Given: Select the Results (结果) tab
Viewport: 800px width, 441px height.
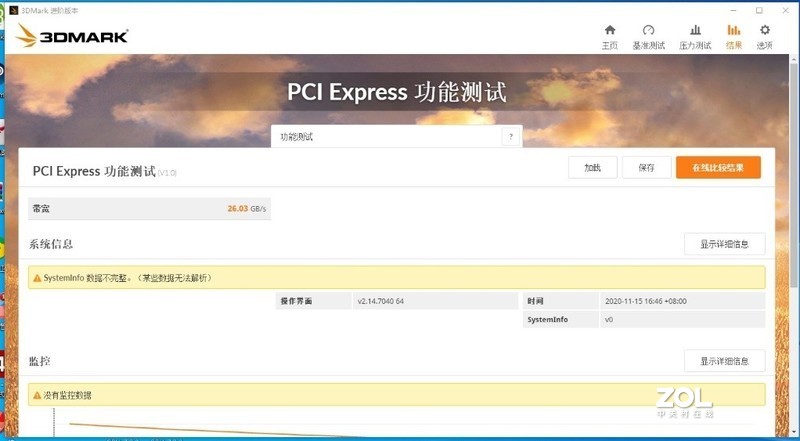Looking at the screenshot, I should click(734, 37).
